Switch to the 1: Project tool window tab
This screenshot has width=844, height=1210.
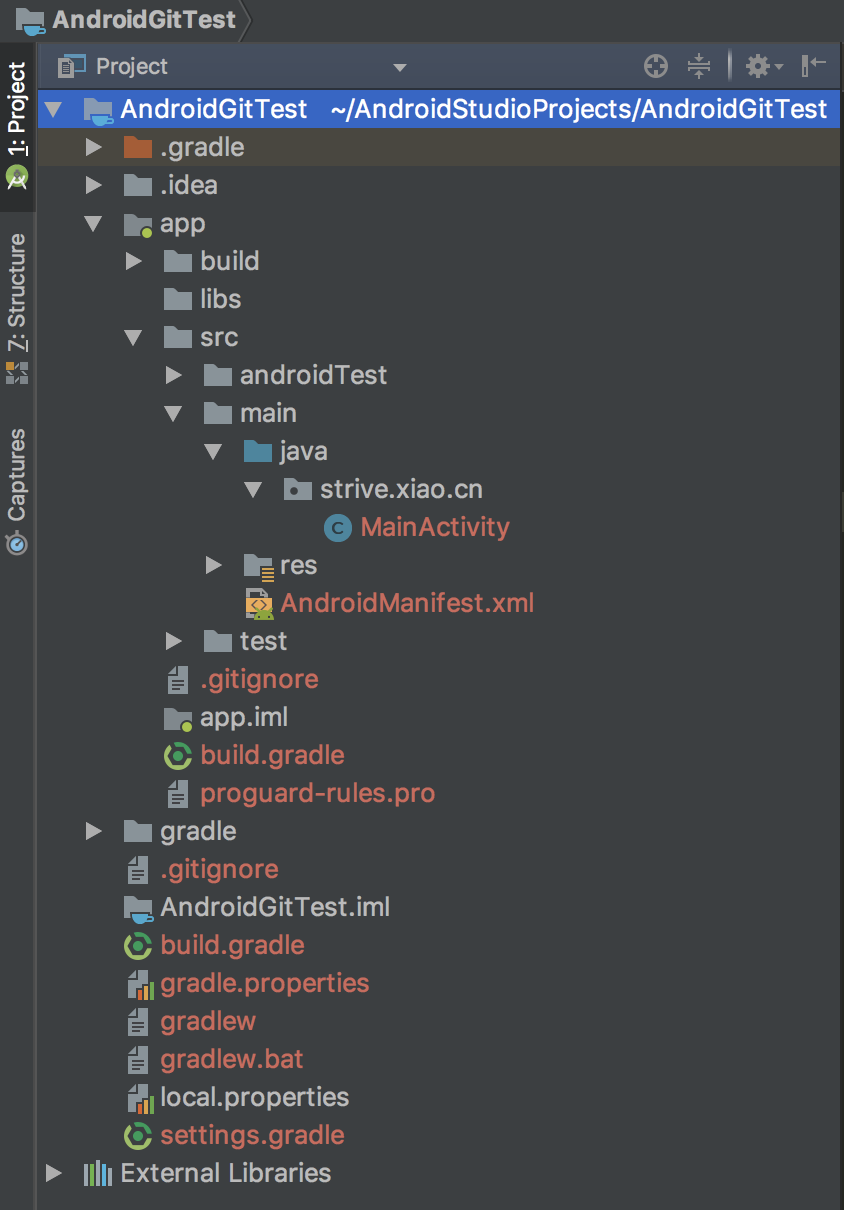coord(17,127)
